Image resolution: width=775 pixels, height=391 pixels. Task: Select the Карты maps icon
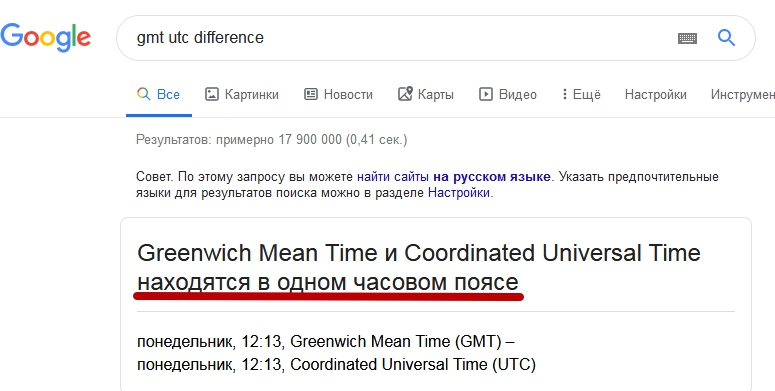(405, 94)
